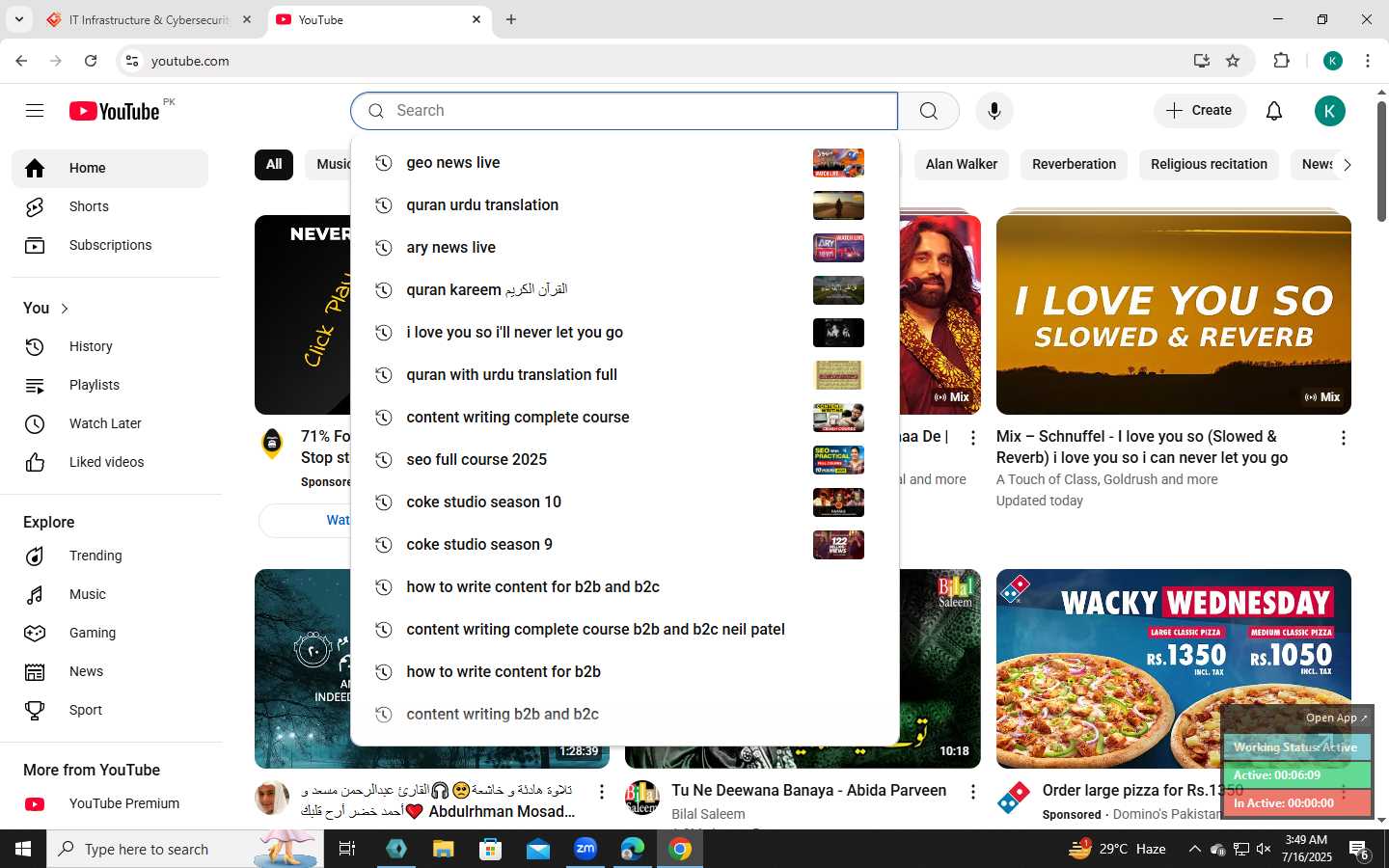
Task: Open Liked videos in the sidebar
Action: pyautogui.click(x=110, y=462)
